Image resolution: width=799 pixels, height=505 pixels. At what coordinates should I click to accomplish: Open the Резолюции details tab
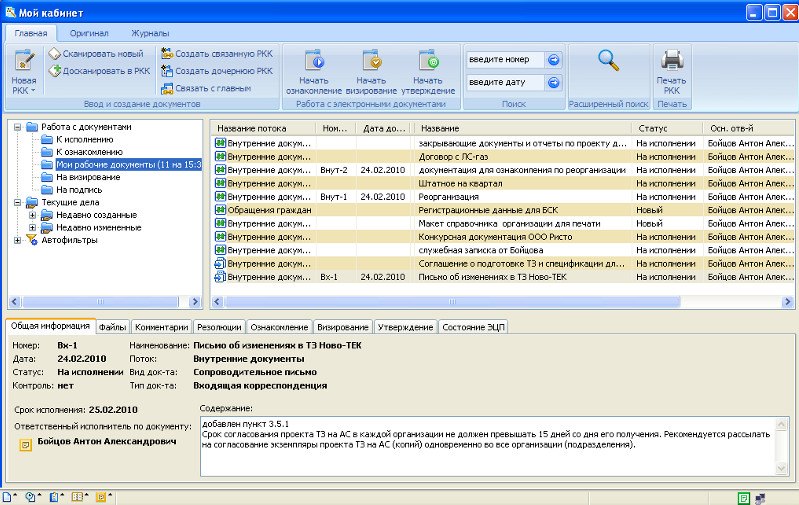[x=218, y=327]
